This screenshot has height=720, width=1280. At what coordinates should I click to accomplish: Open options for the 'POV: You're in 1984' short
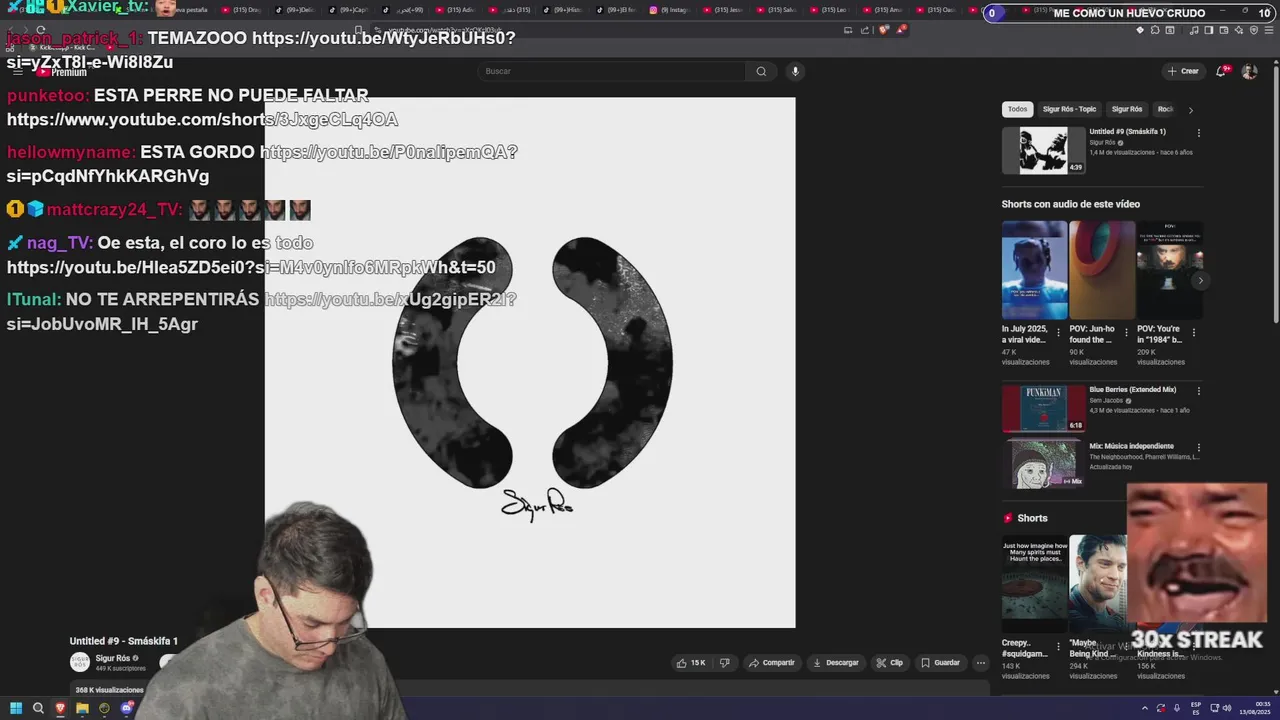(x=1193, y=332)
